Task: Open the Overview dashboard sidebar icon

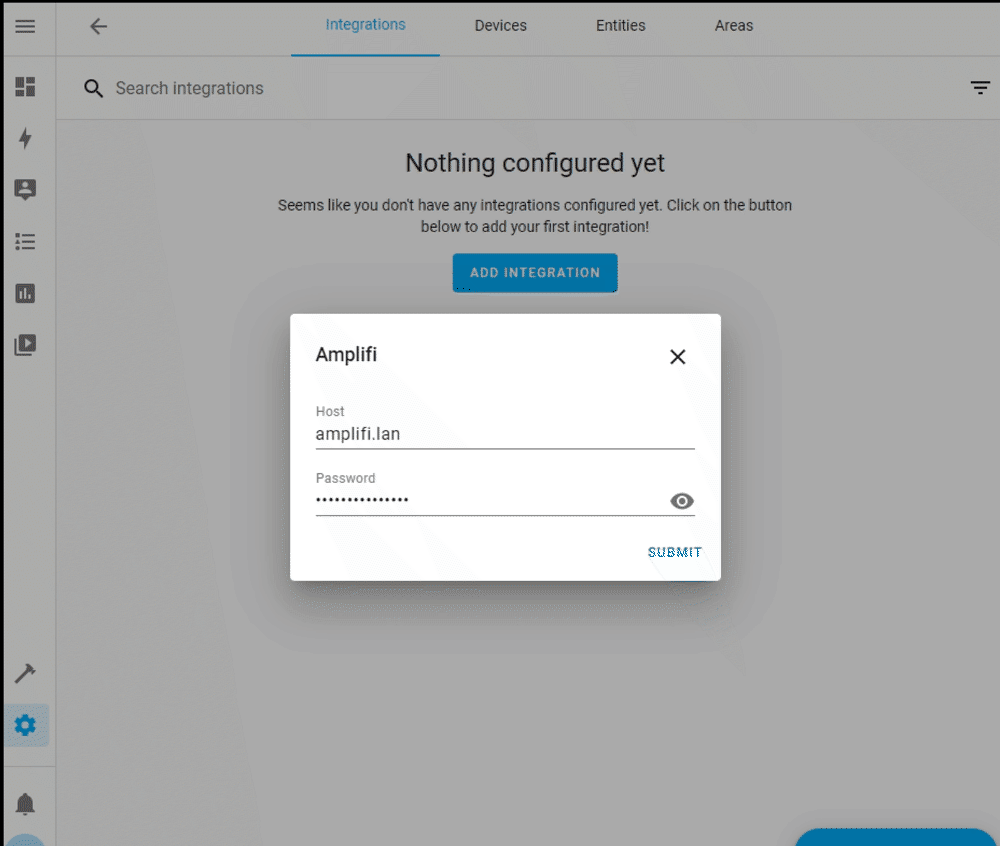Action: pos(25,87)
